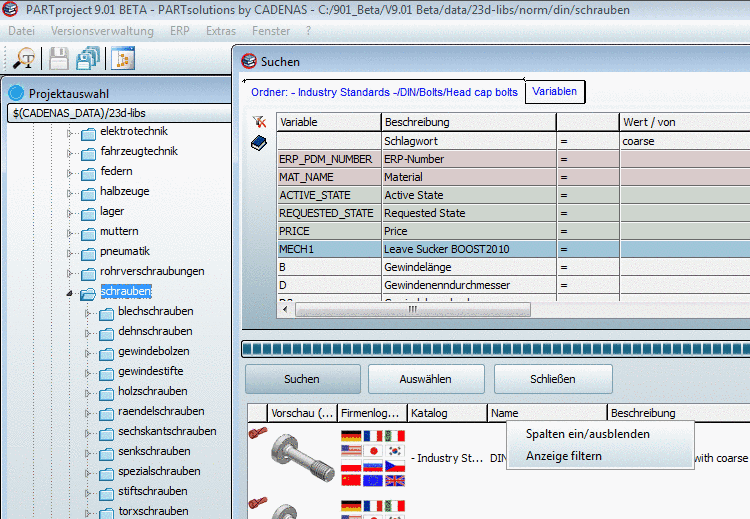Click the $(CADENAS_DATA)/23d-libs path field

click(x=120, y=113)
